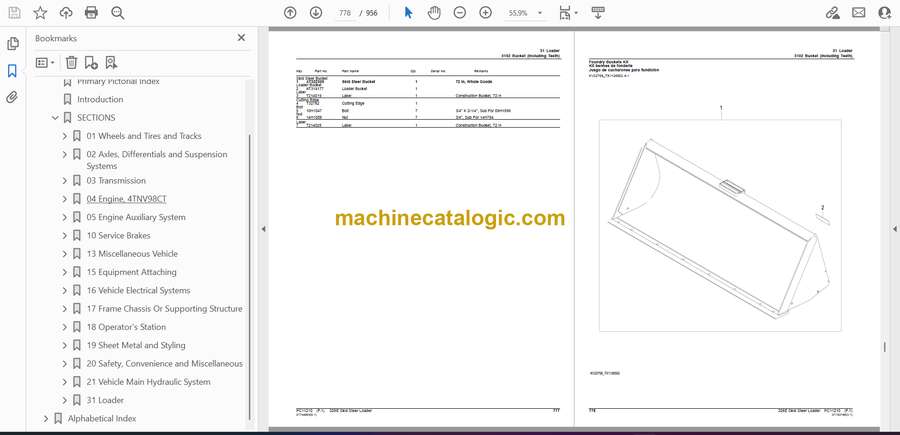Open 20 Safety, Convenience and Miscellaneous
Image resolution: width=900 pixels, height=435 pixels.
pos(165,364)
